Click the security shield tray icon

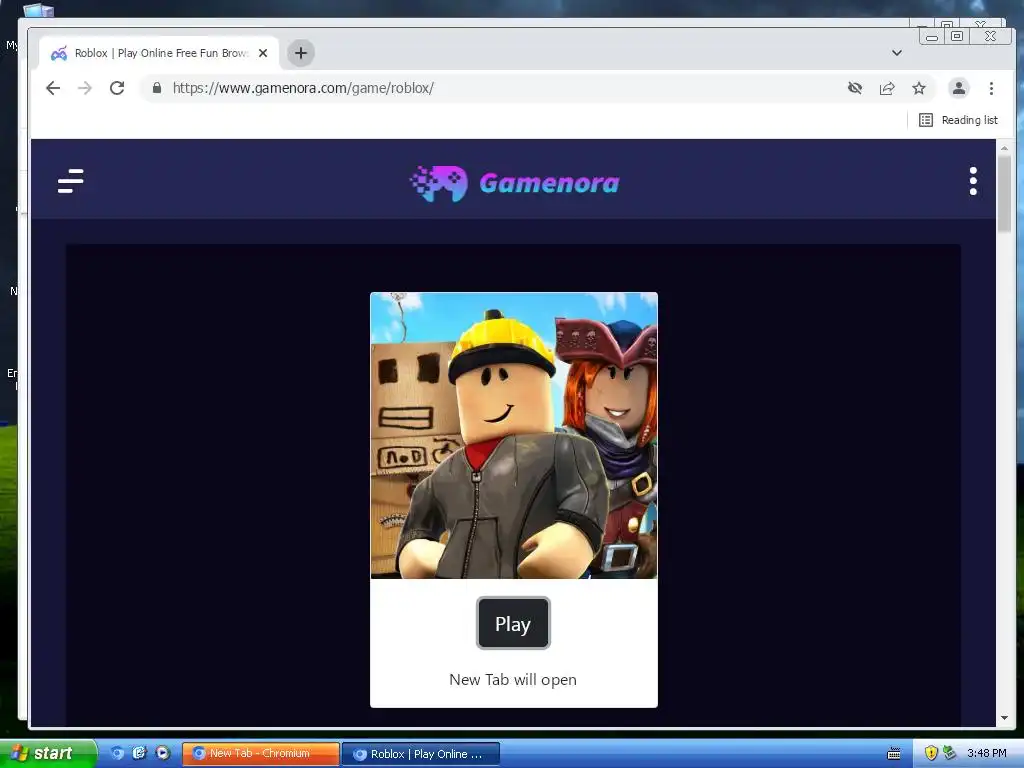click(x=931, y=754)
